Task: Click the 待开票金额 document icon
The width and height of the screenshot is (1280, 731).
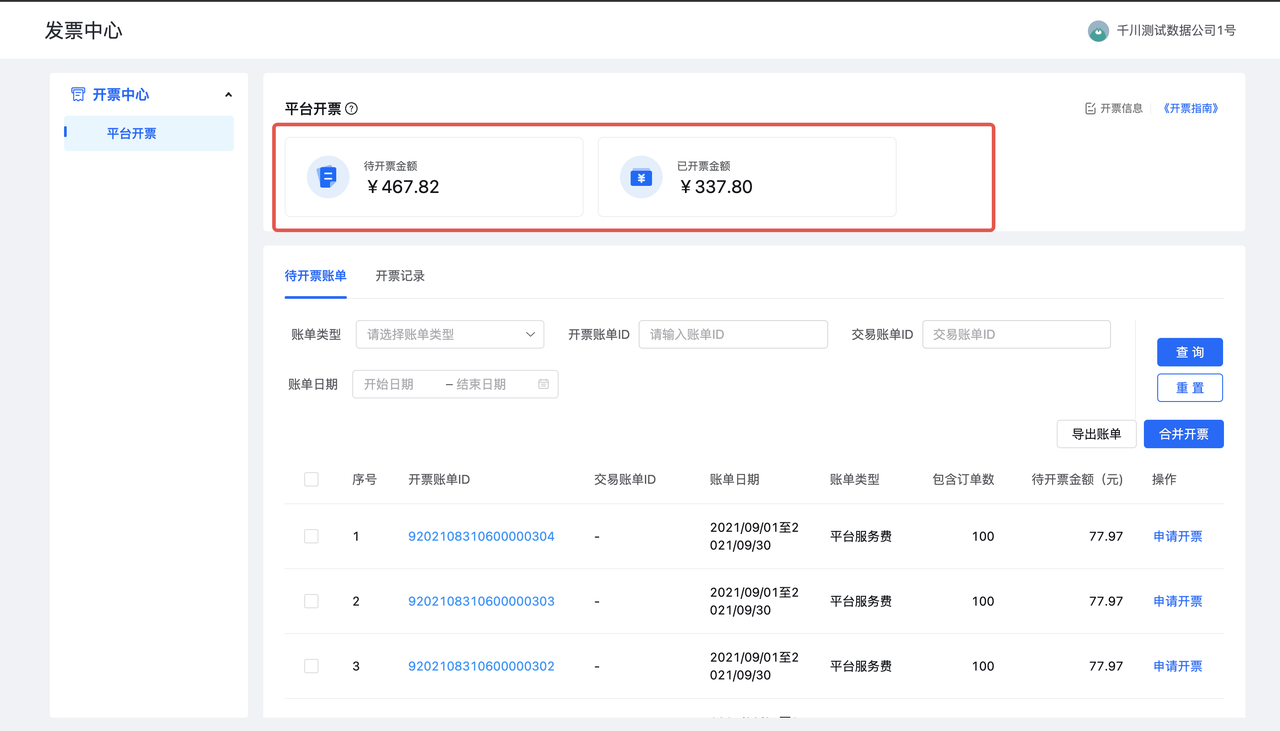Action: tap(328, 177)
